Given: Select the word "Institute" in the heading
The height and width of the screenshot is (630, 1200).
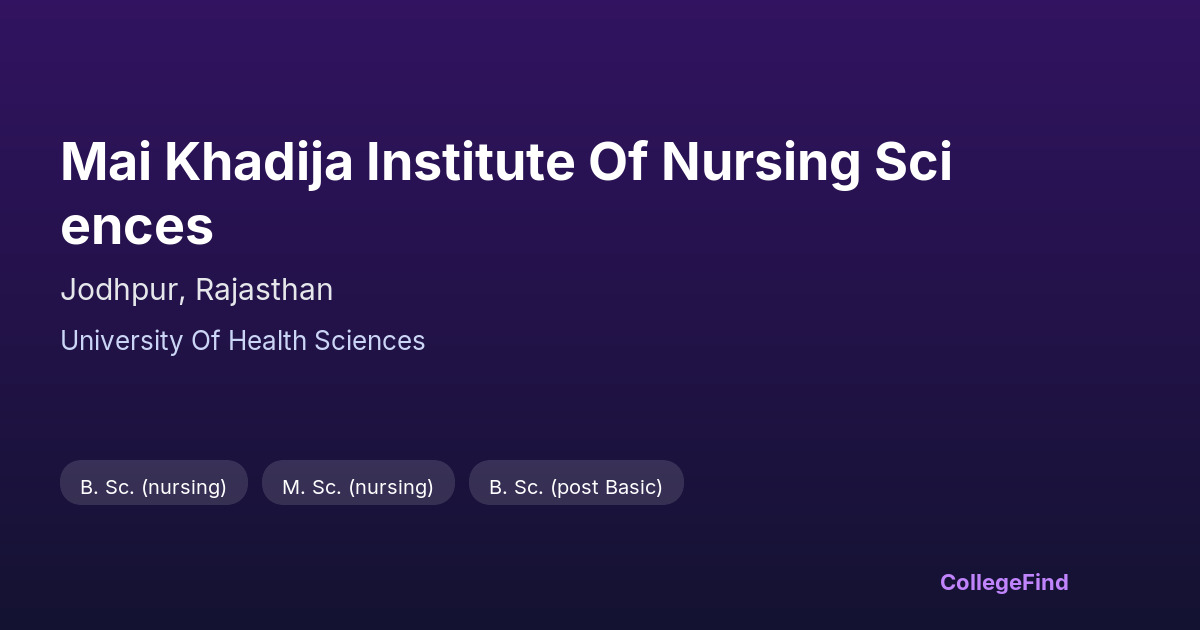Looking at the screenshot, I should pyautogui.click(x=470, y=162).
